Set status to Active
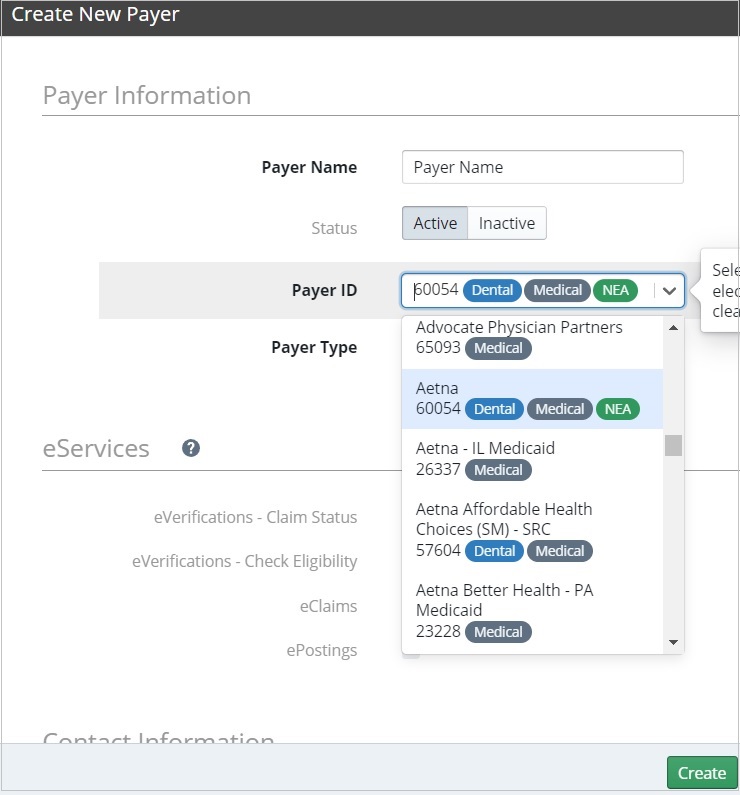740x795 pixels. coord(435,223)
